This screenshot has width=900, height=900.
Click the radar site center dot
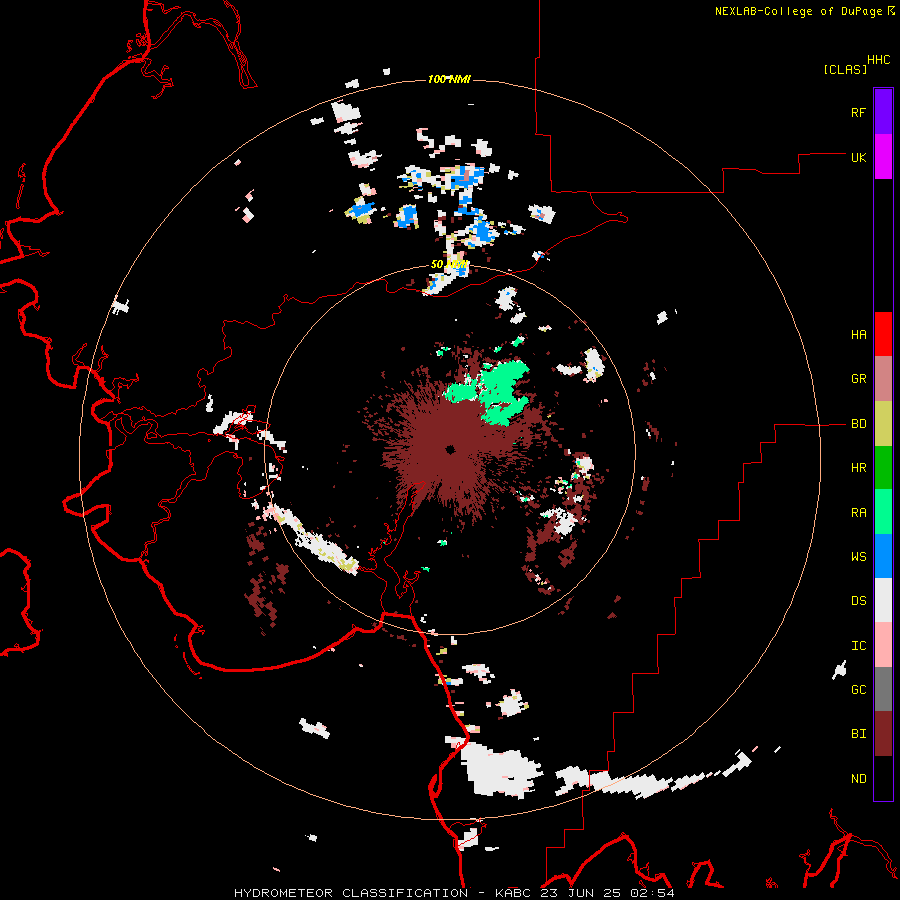click(451, 449)
